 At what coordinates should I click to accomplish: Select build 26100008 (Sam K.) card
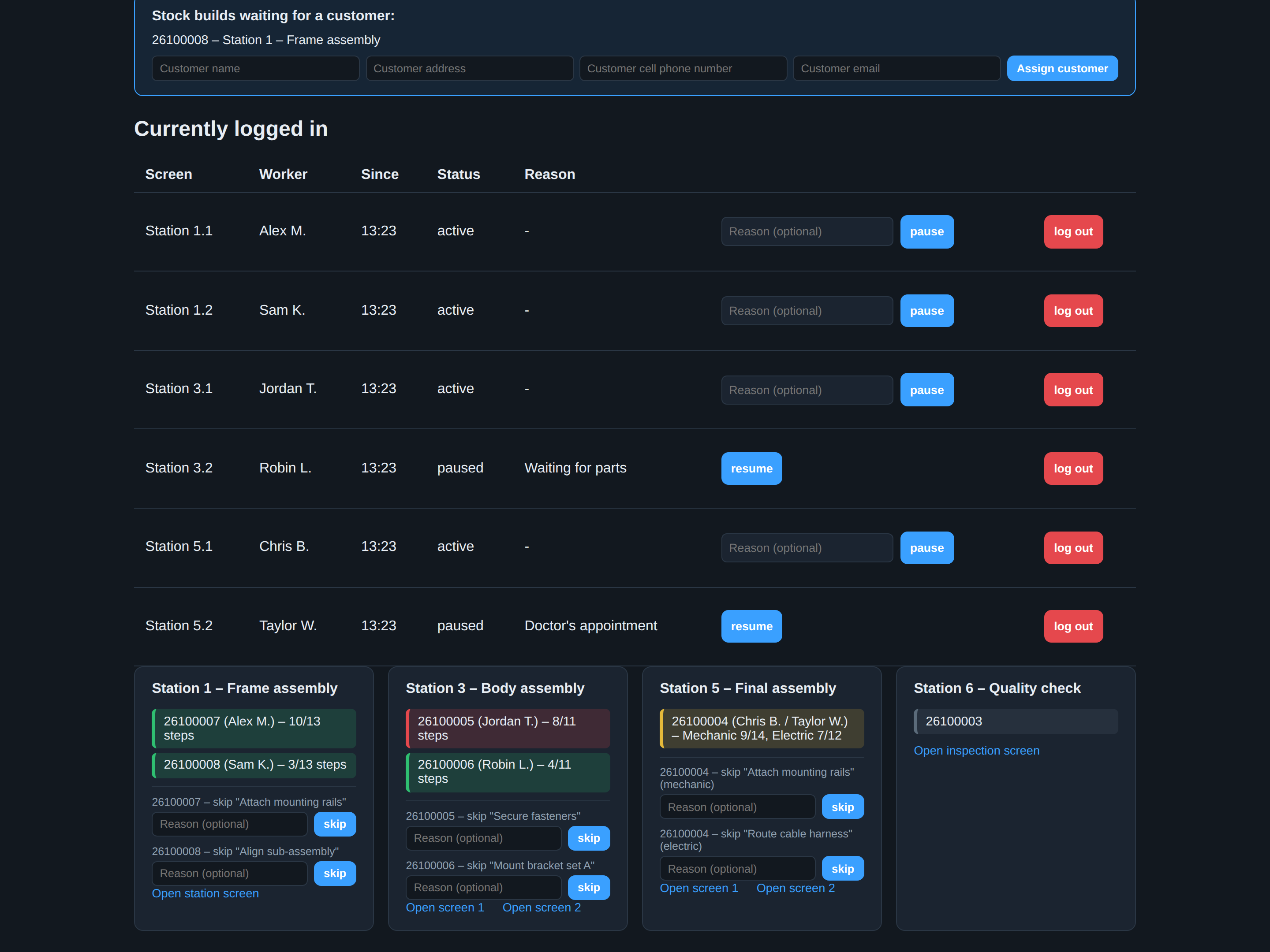click(254, 765)
